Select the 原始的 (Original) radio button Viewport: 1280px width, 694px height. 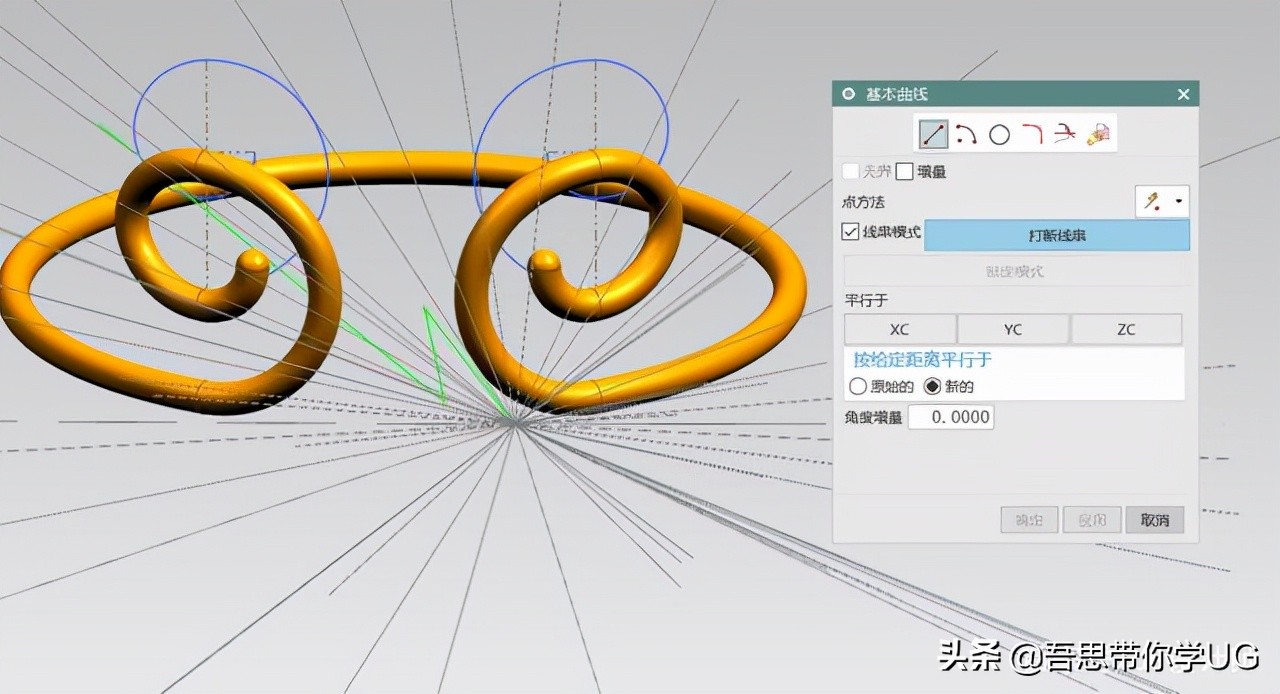[x=857, y=386]
